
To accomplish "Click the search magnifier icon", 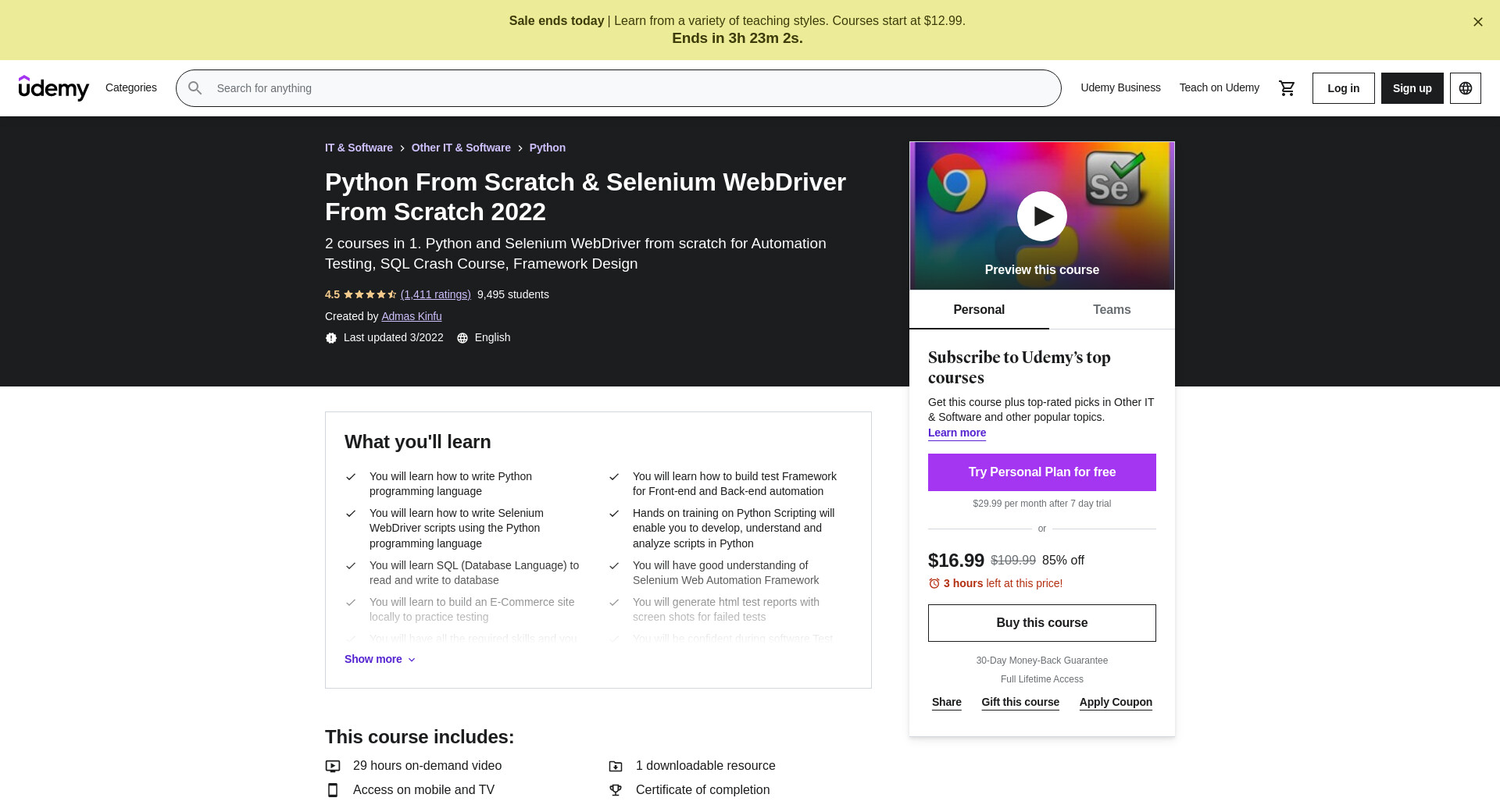I will pyautogui.click(x=195, y=88).
